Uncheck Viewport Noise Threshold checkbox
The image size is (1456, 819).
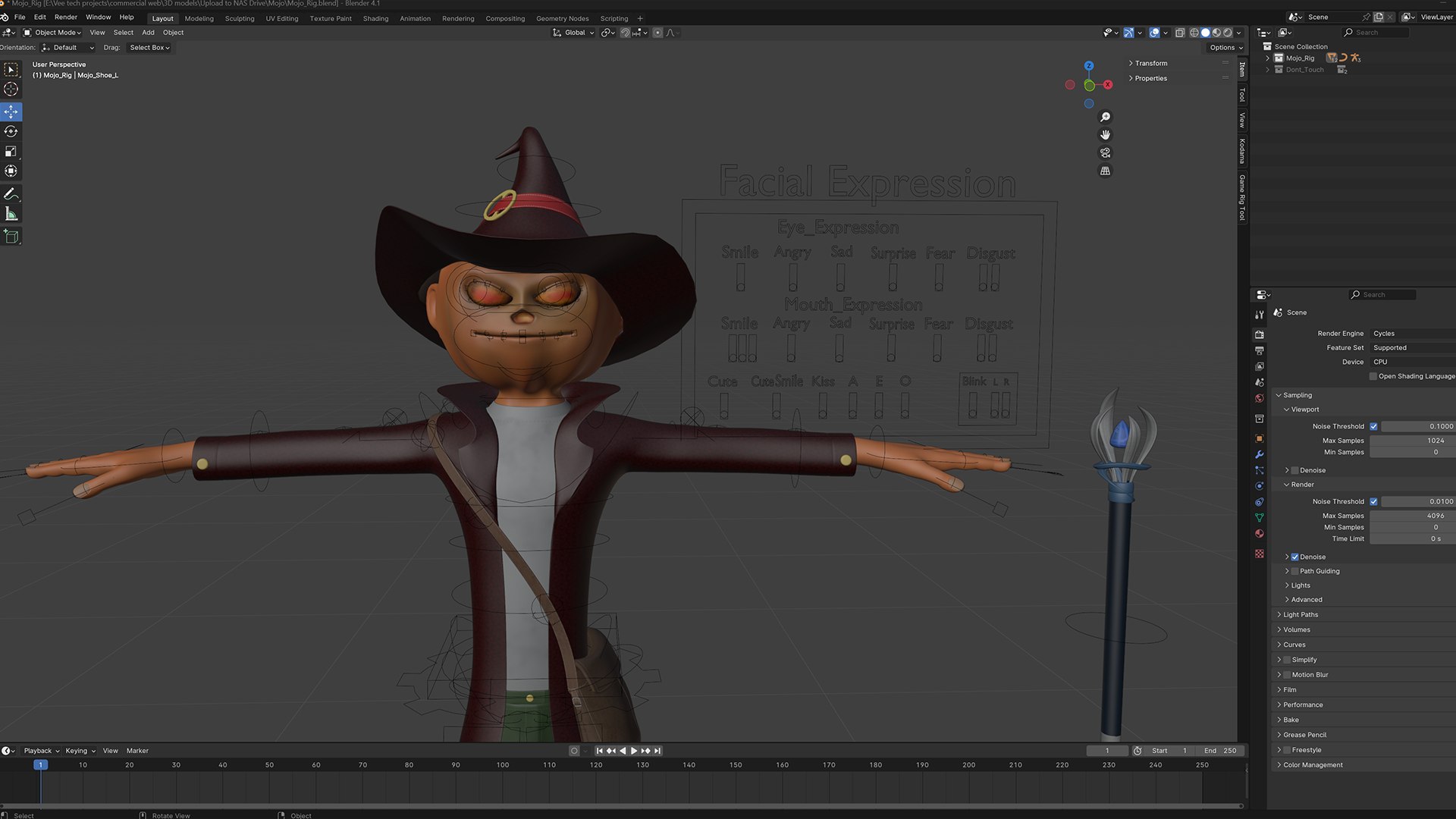pos(1373,426)
